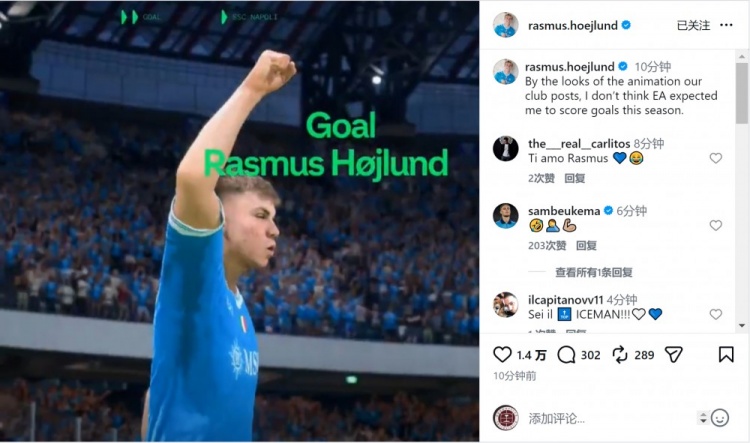Save post with the bookmark icon
This screenshot has height=443, width=750.
click(726, 354)
